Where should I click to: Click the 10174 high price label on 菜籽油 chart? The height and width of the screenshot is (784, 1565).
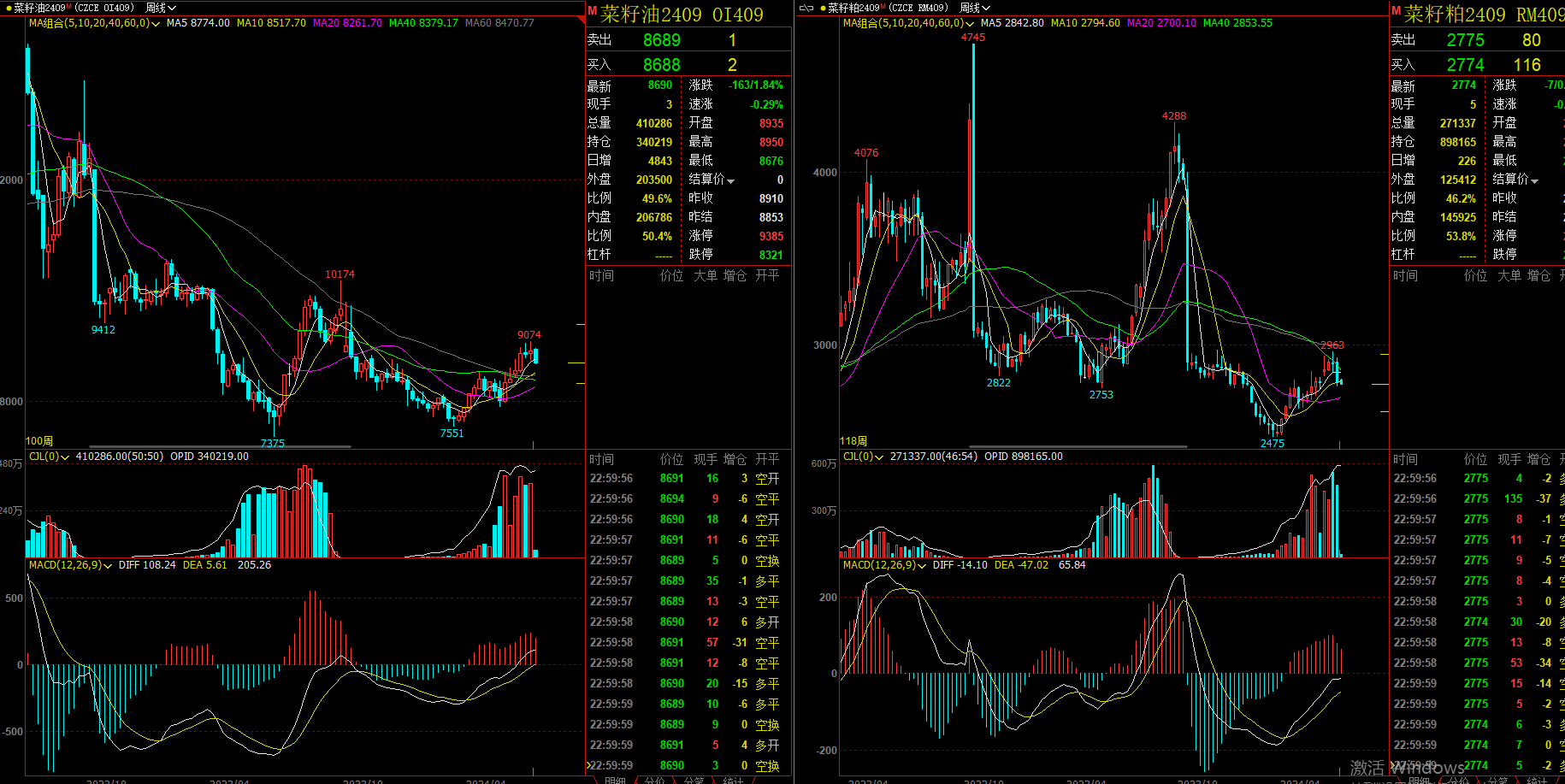[340, 274]
